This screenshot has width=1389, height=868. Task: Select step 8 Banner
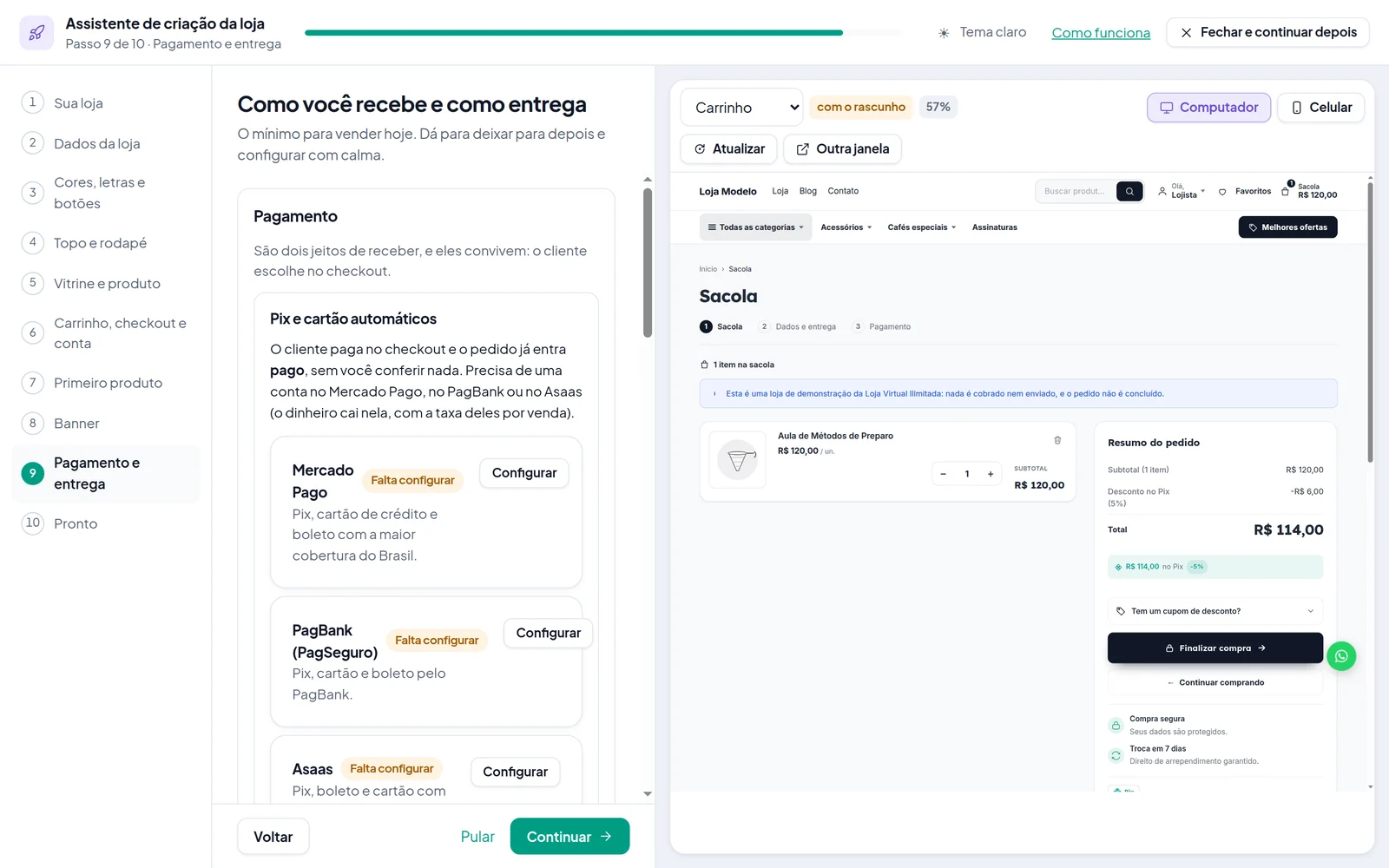pos(105,423)
